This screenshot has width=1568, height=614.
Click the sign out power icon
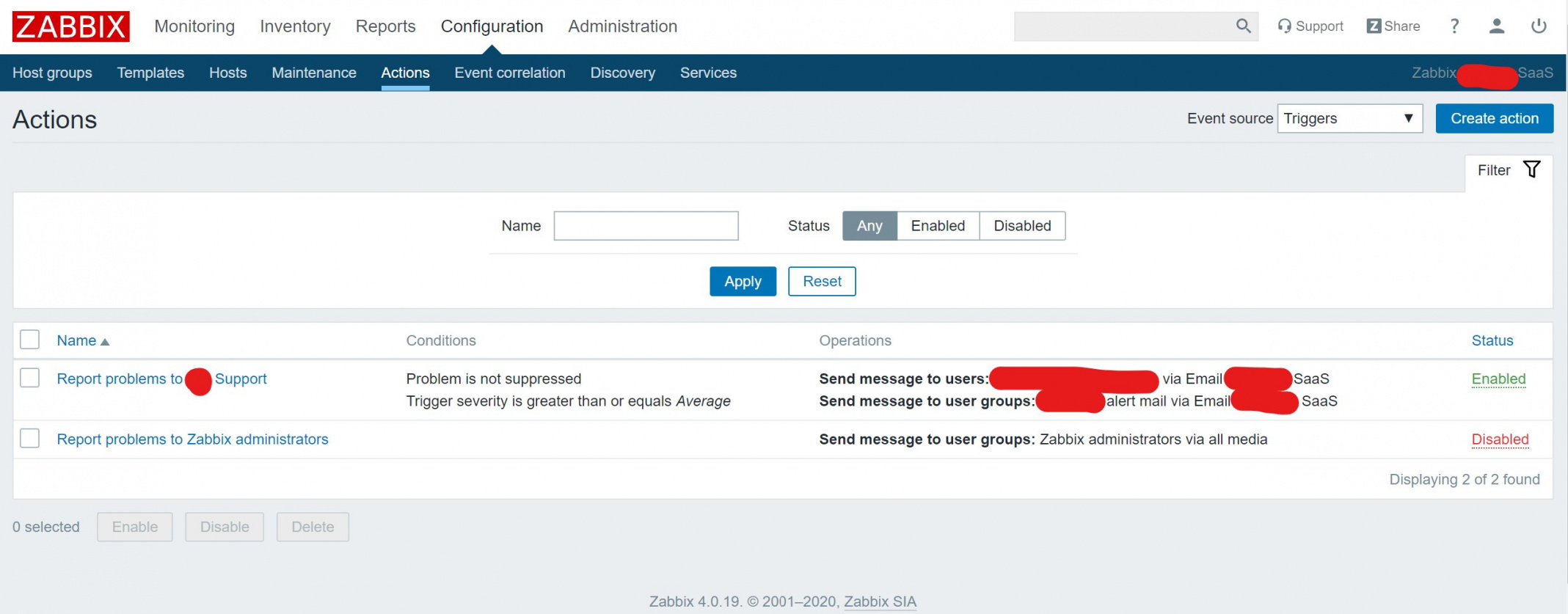coord(1539,26)
